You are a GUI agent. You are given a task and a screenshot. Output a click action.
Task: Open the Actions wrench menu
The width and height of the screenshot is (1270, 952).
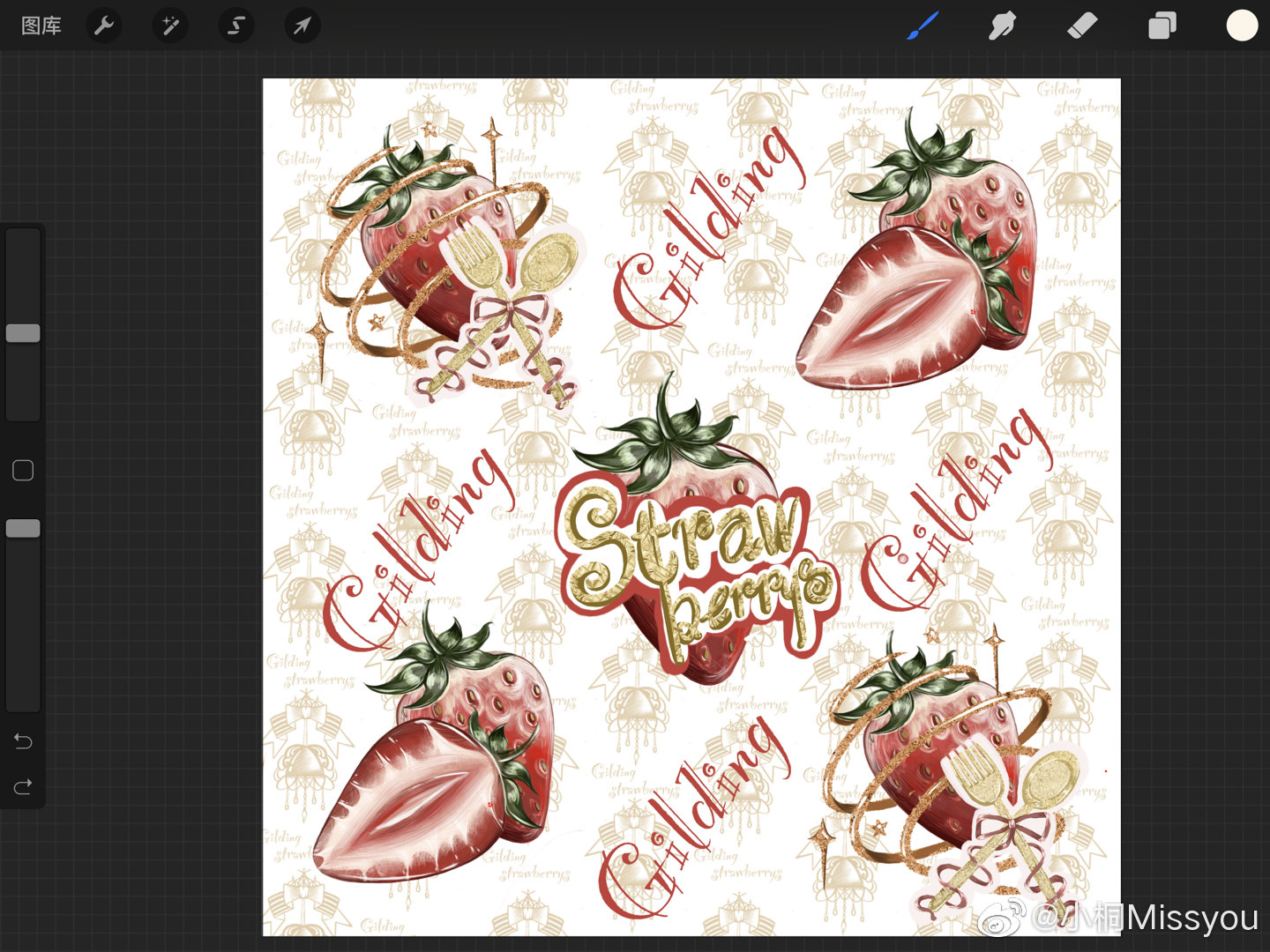coord(104,26)
